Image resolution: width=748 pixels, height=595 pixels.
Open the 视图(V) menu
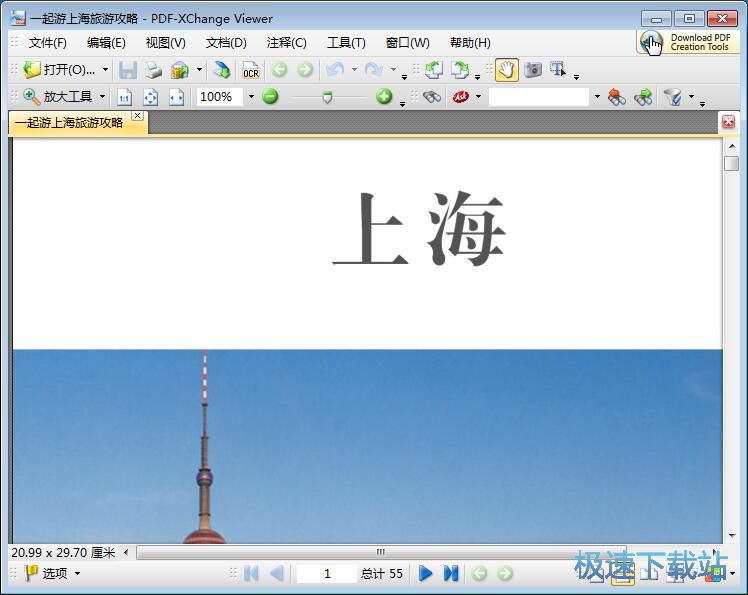pos(166,43)
